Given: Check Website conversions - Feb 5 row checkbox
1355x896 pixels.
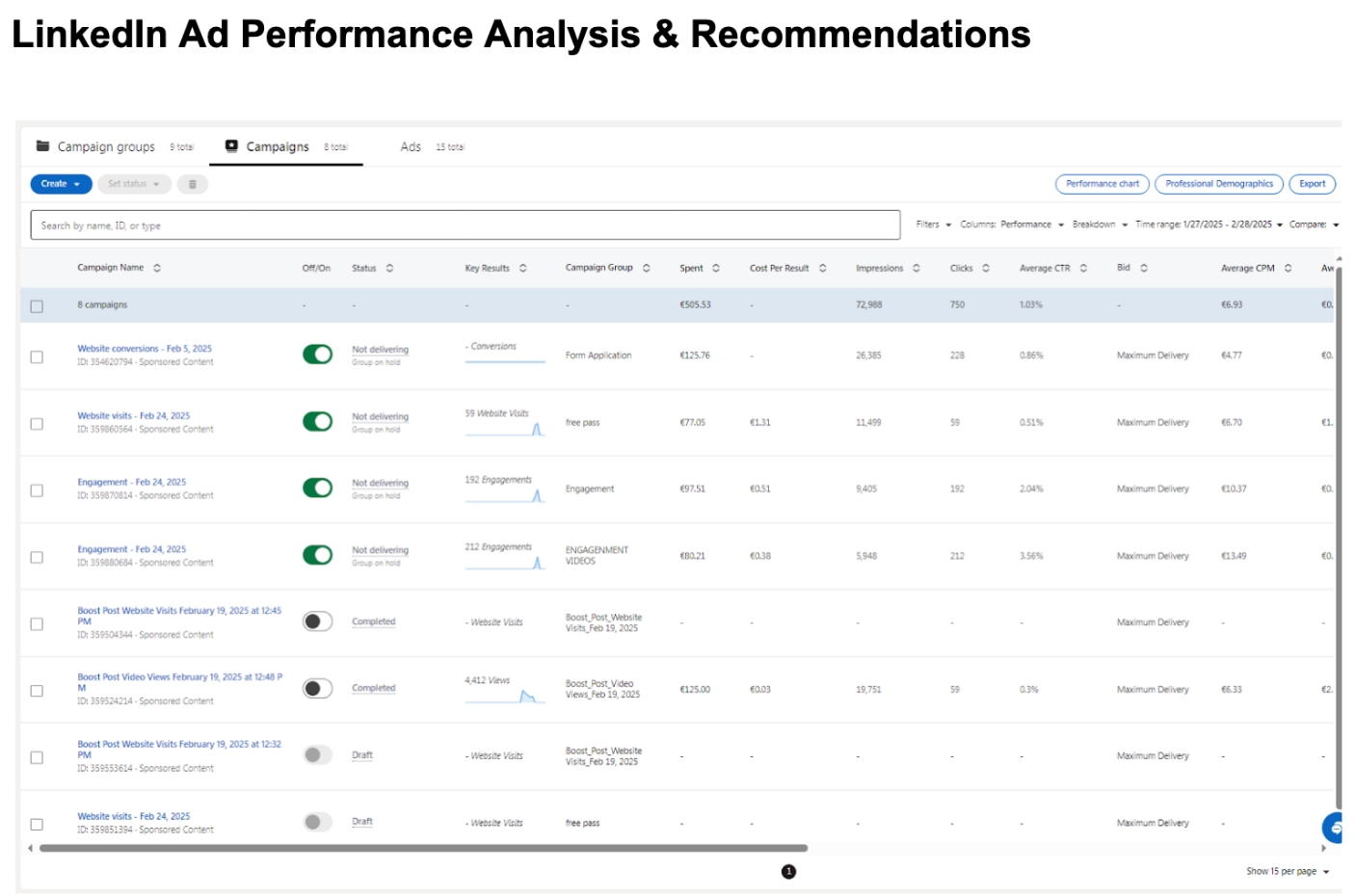Looking at the screenshot, I should tap(37, 356).
